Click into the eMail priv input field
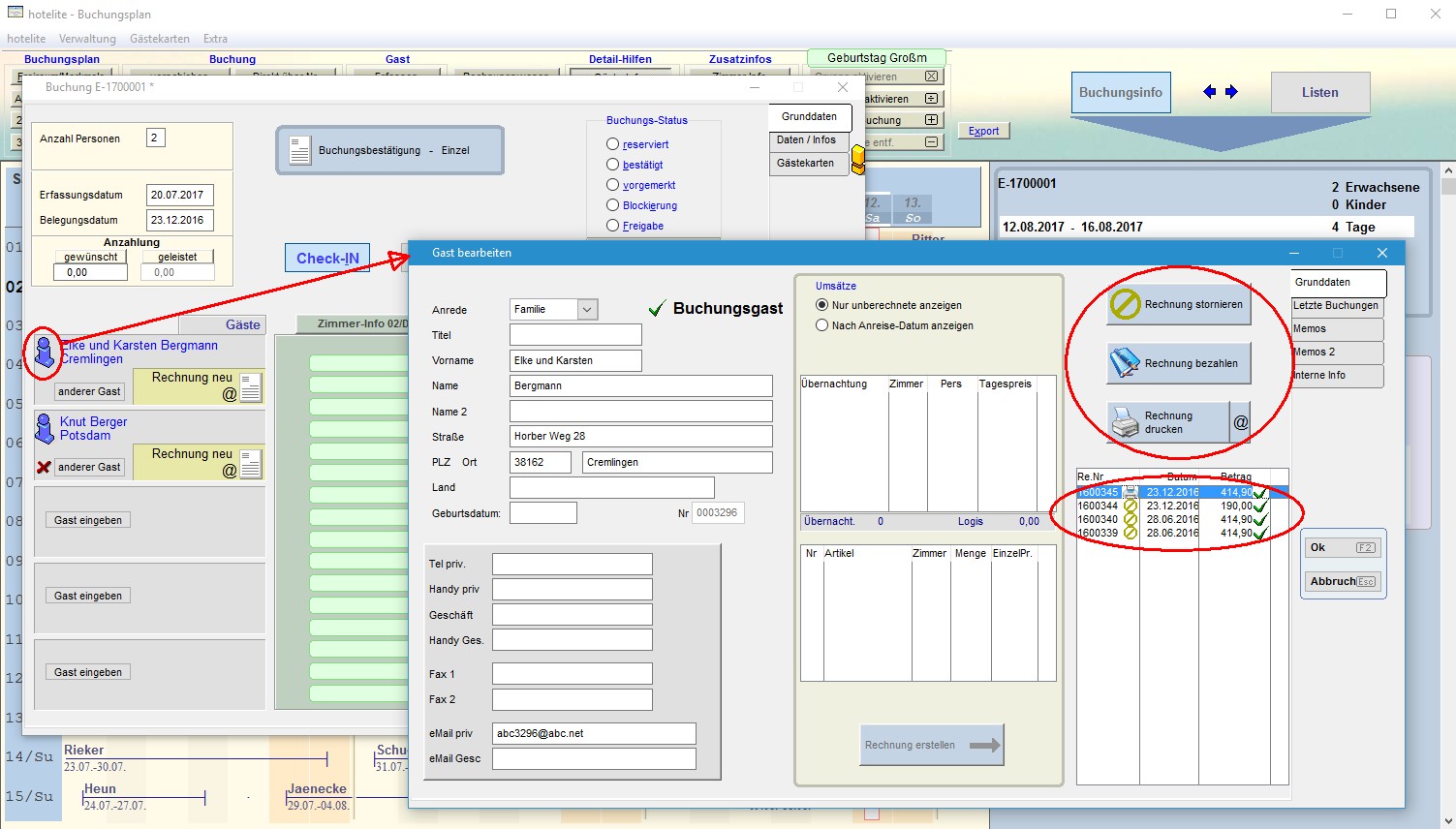 [x=593, y=734]
